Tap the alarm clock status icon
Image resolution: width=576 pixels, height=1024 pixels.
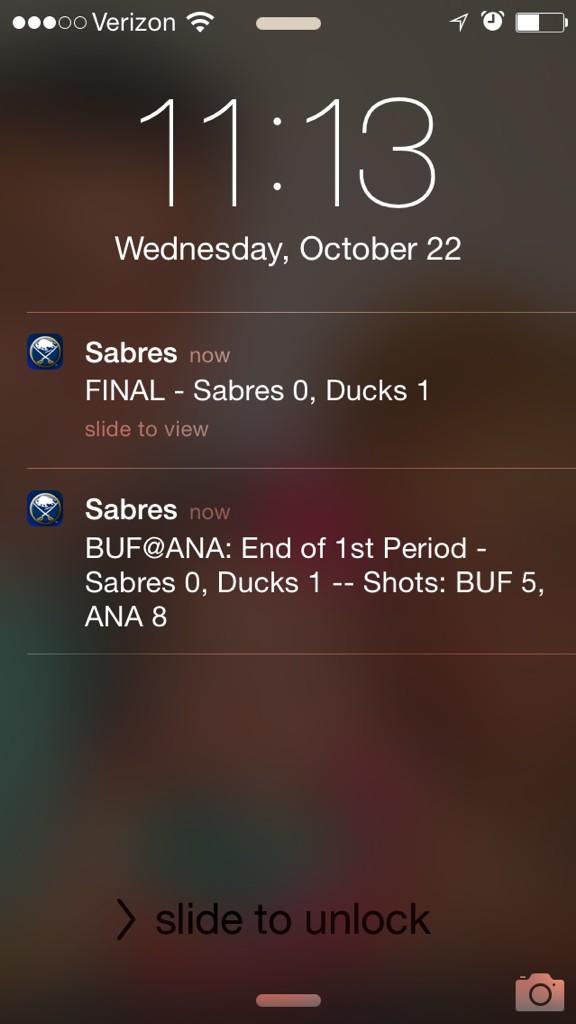492,22
